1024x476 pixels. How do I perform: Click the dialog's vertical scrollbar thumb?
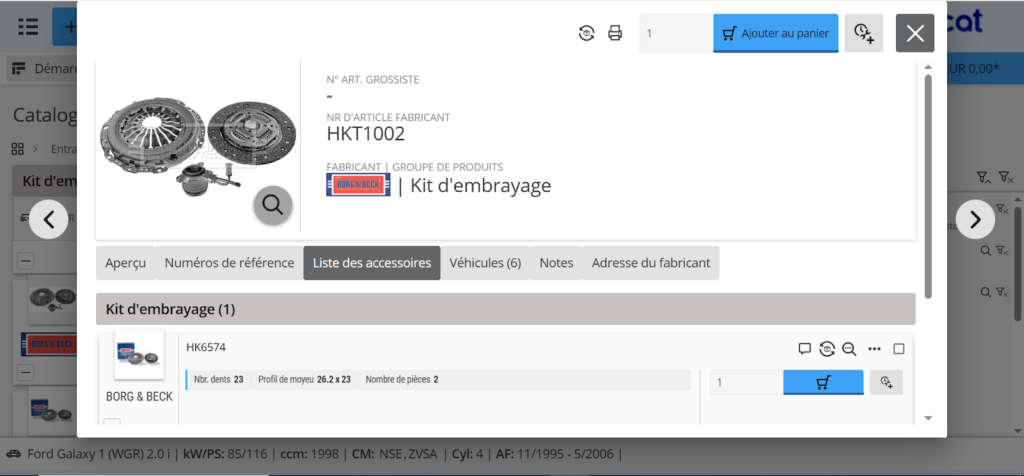(928, 186)
